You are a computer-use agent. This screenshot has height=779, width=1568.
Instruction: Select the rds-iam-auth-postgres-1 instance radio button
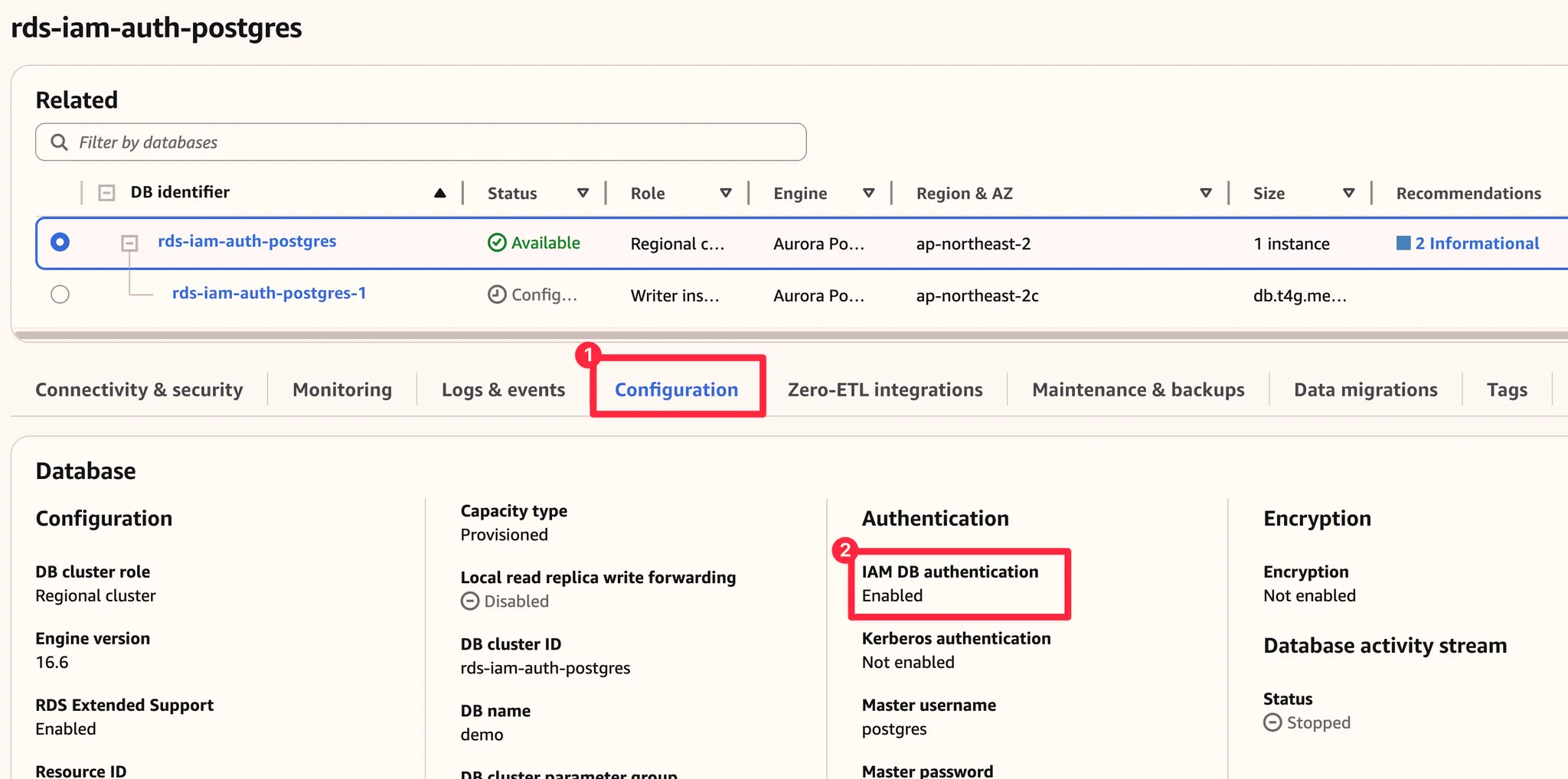[x=60, y=295]
